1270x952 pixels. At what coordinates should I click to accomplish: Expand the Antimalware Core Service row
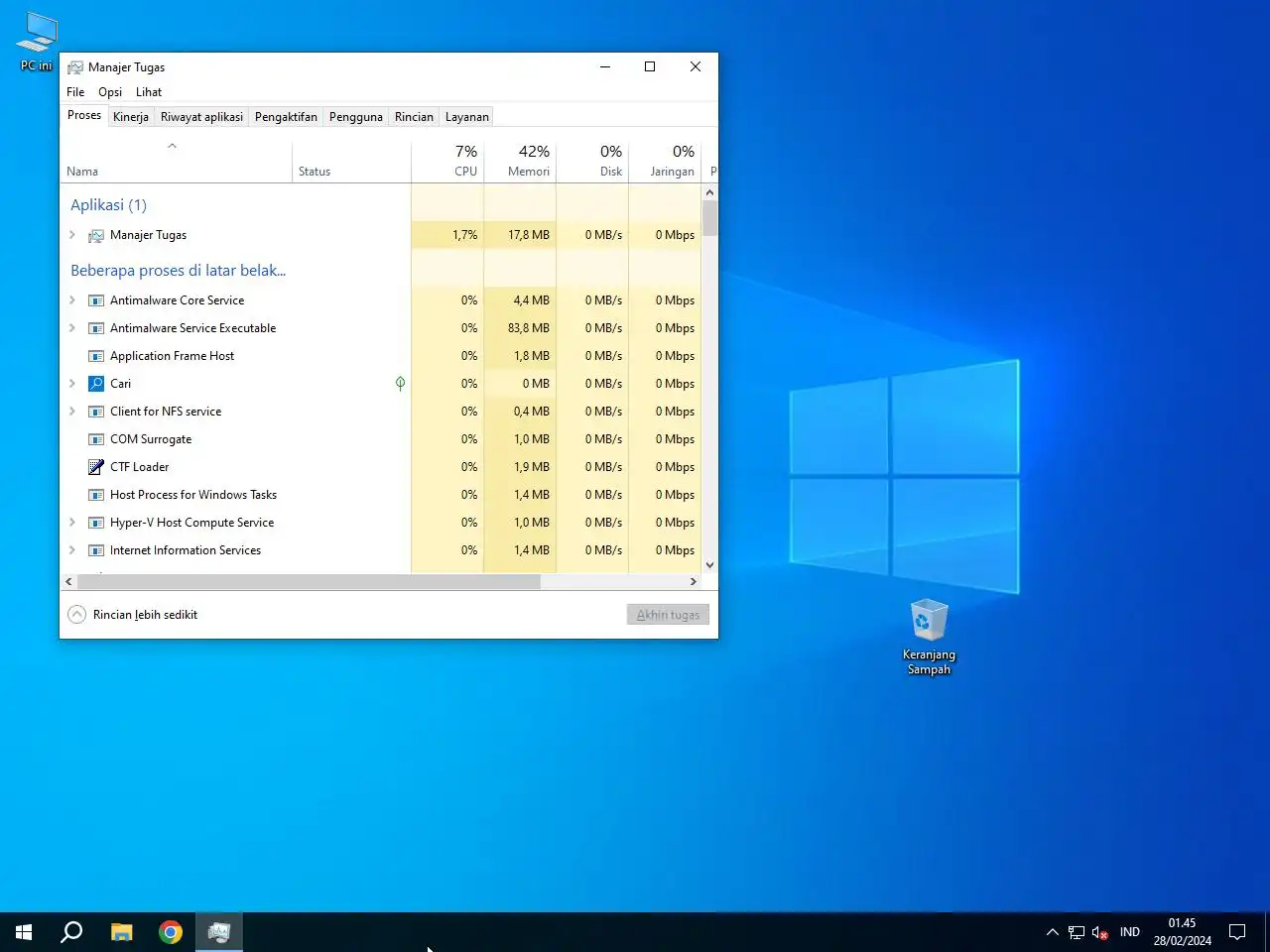pyautogui.click(x=72, y=300)
